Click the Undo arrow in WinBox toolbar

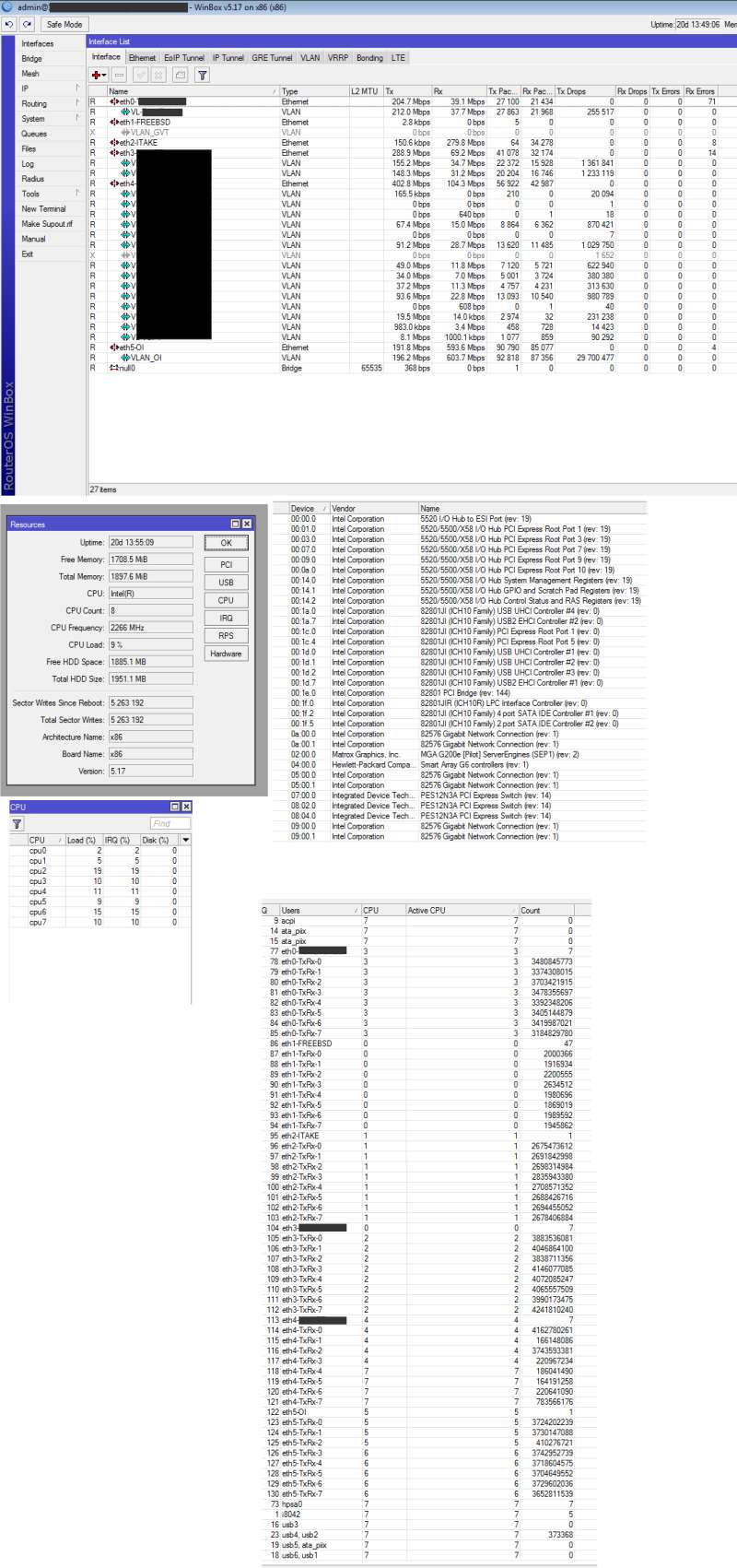coord(9,24)
